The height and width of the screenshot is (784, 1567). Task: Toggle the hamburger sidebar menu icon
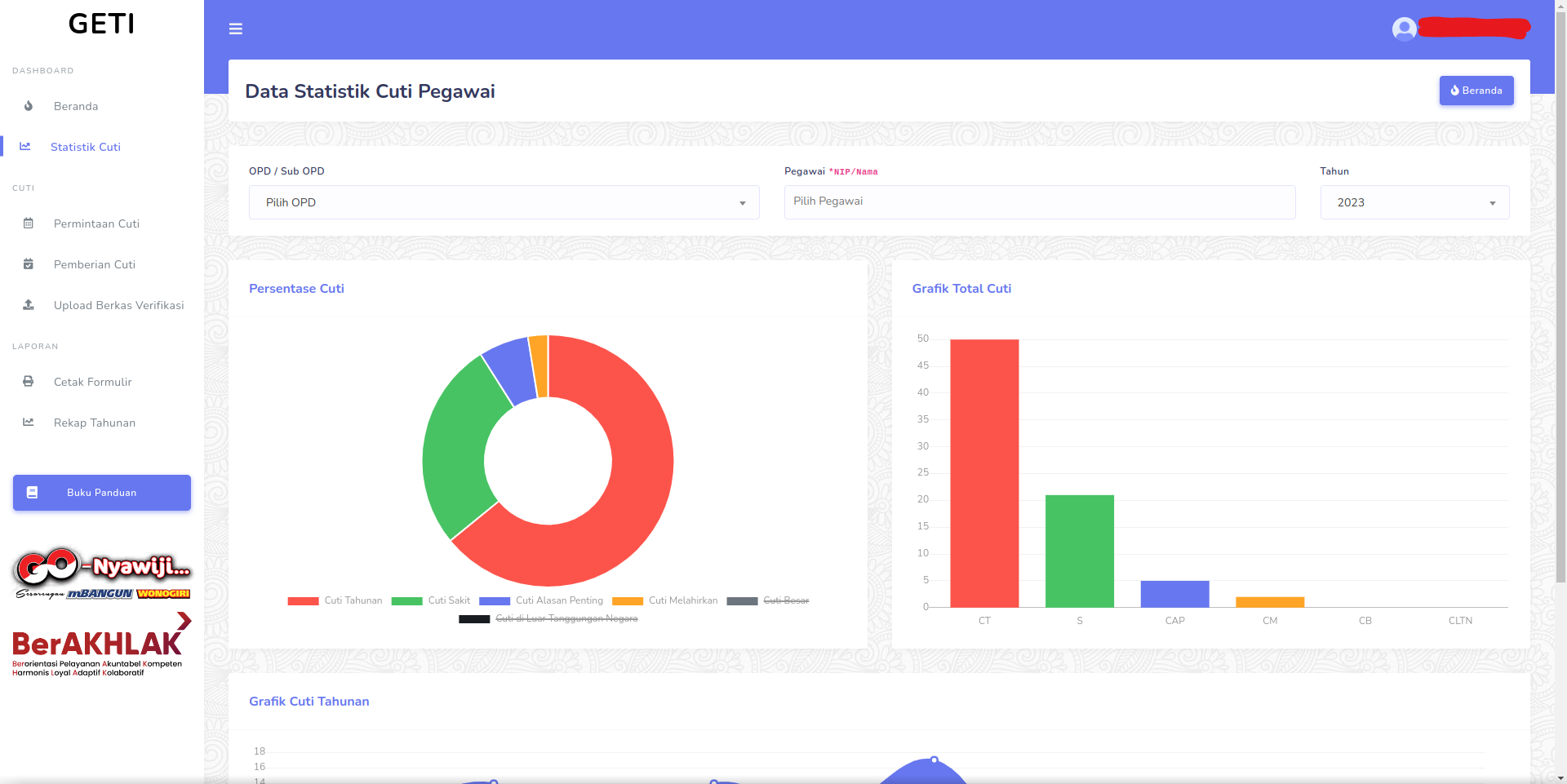(x=236, y=29)
